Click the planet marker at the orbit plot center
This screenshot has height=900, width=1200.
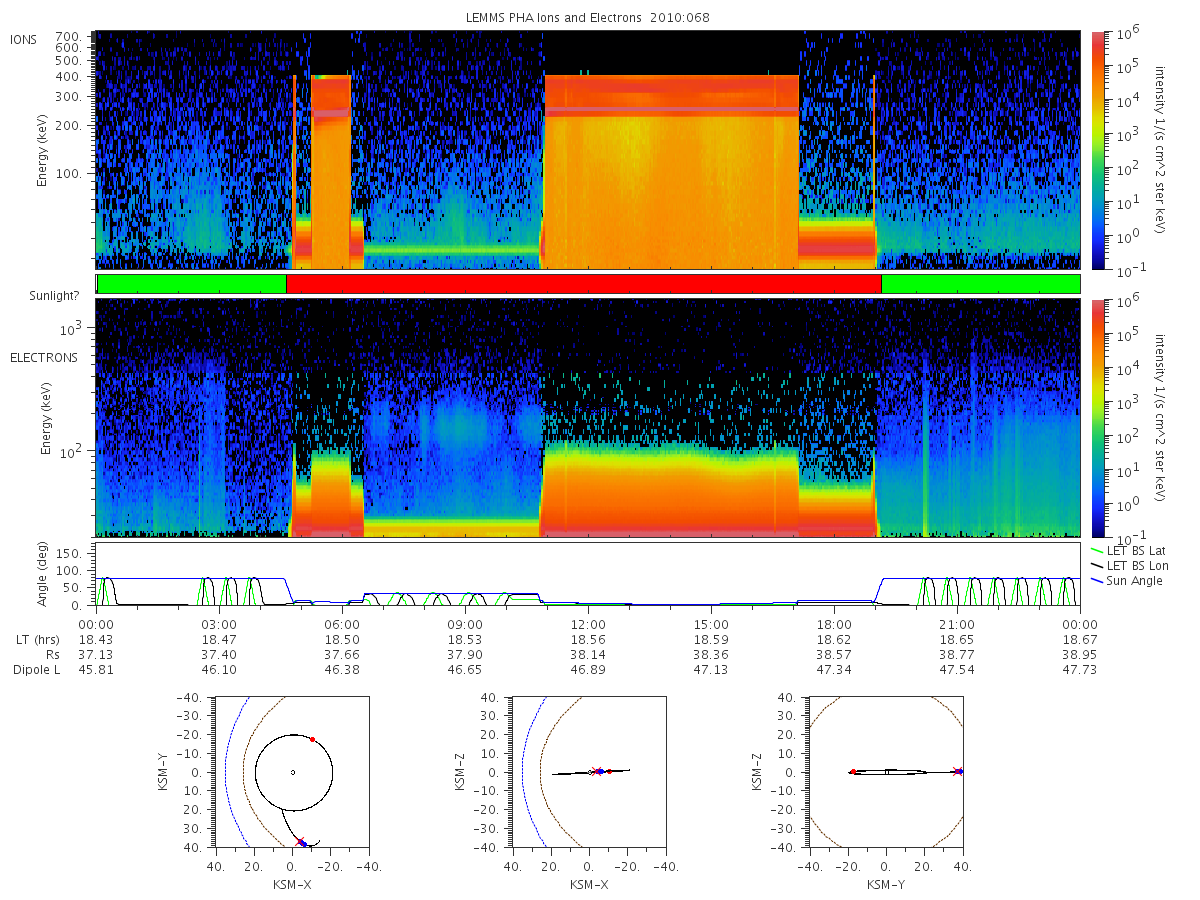[293, 772]
